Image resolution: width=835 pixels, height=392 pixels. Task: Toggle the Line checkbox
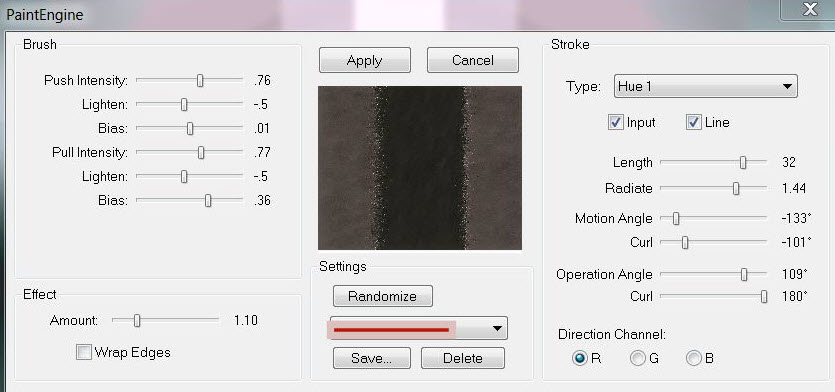pyautogui.click(x=693, y=122)
